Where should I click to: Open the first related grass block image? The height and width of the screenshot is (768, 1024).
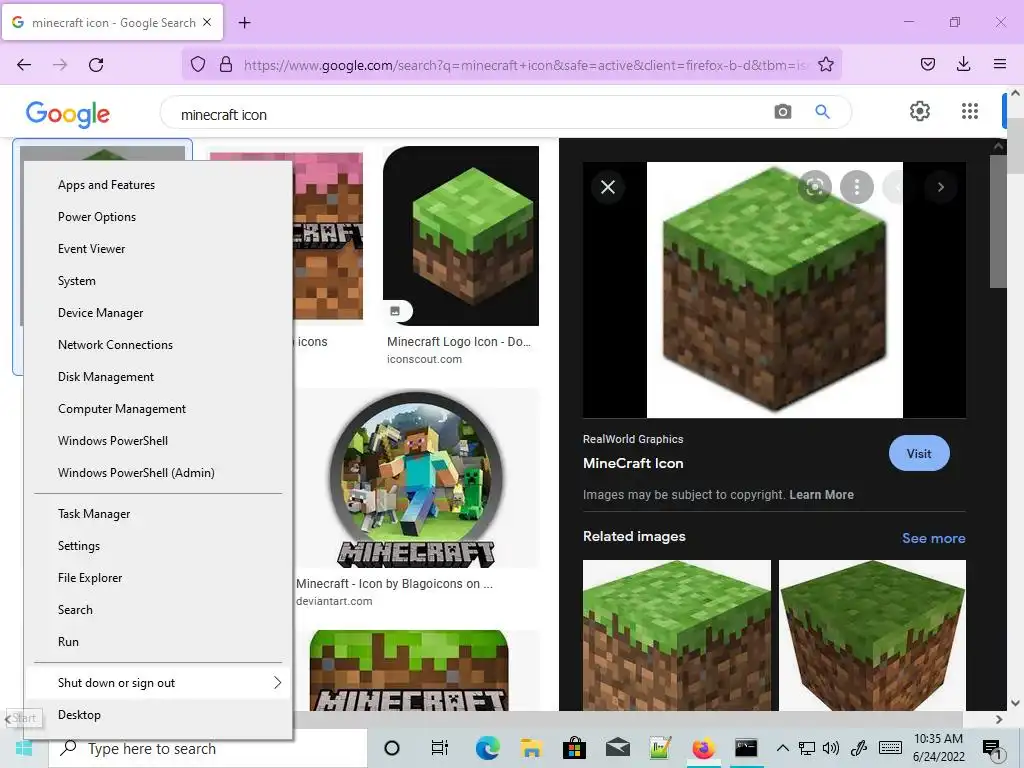pos(677,635)
